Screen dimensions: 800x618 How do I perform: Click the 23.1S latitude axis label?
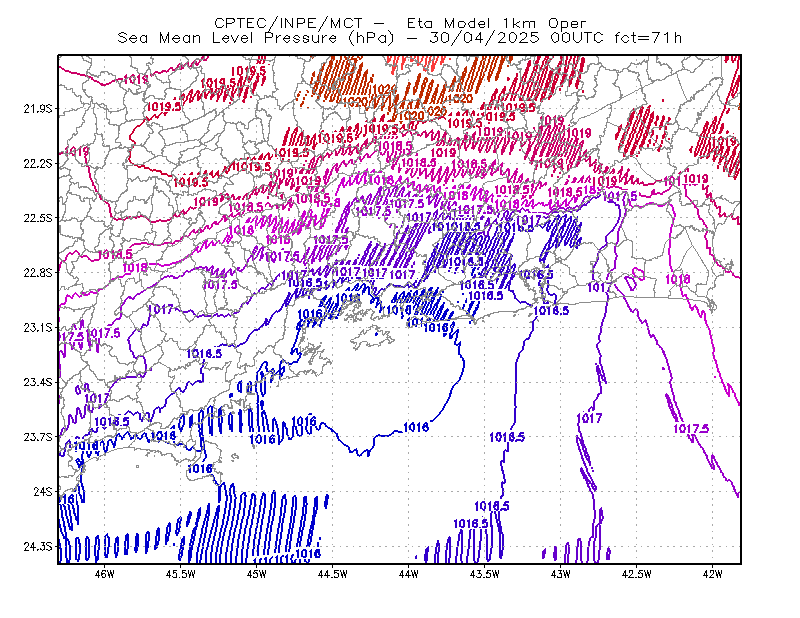click(x=38, y=327)
